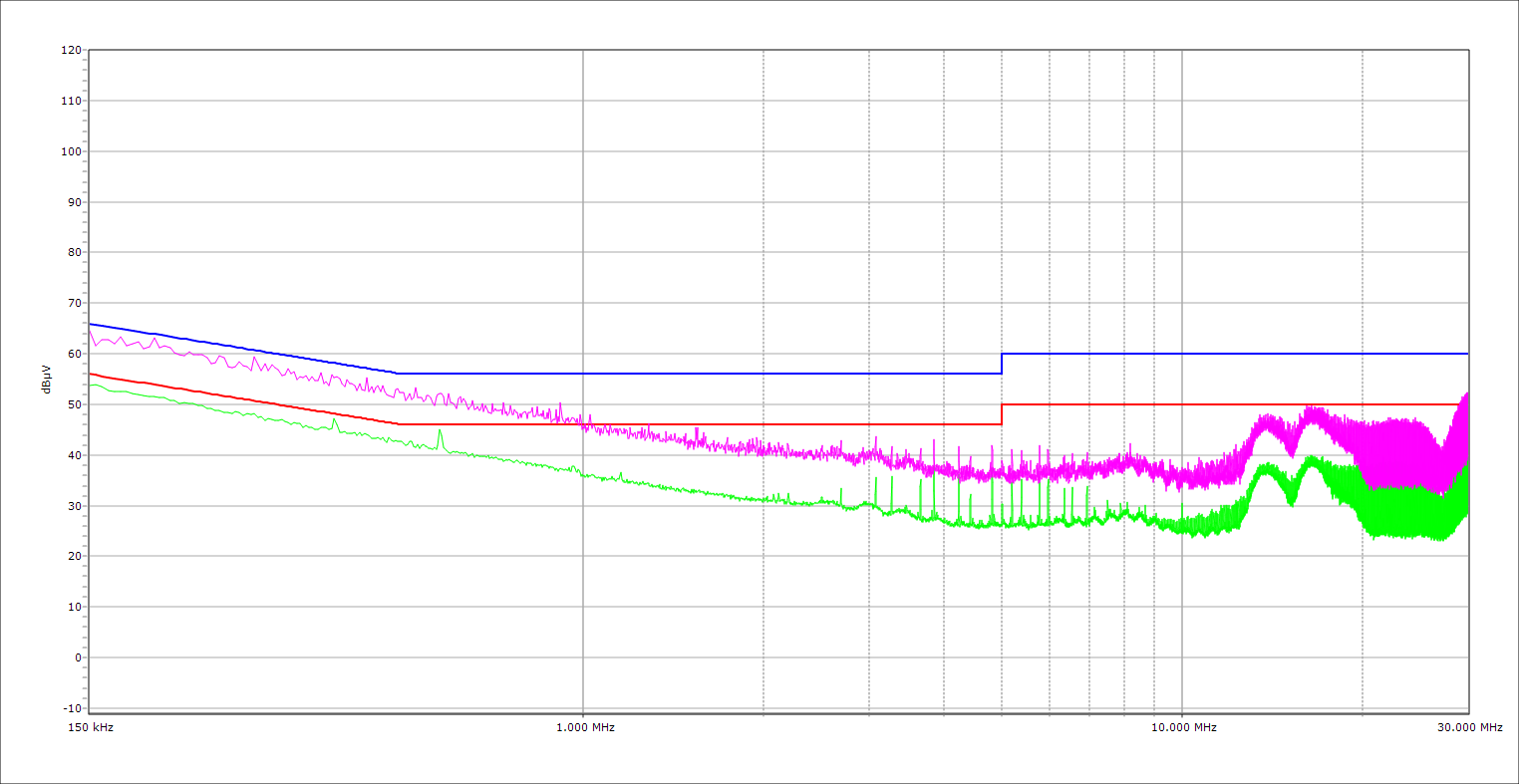Click the 10.000 MHz frequency label
This screenshot has height=784, width=1519.
1183,727
